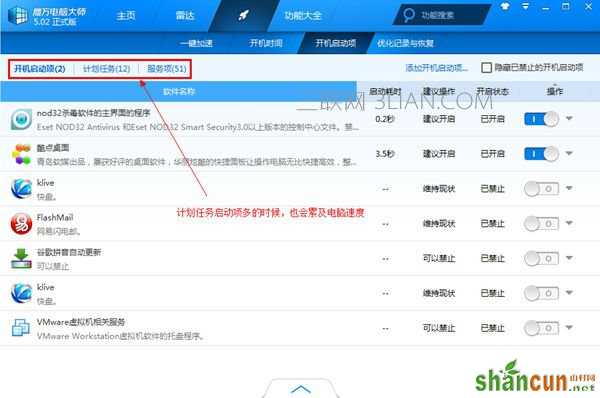This screenshot has height=398, width=600.
Task: Select the 酷点桌面 name text
Action: click(53, 148)
